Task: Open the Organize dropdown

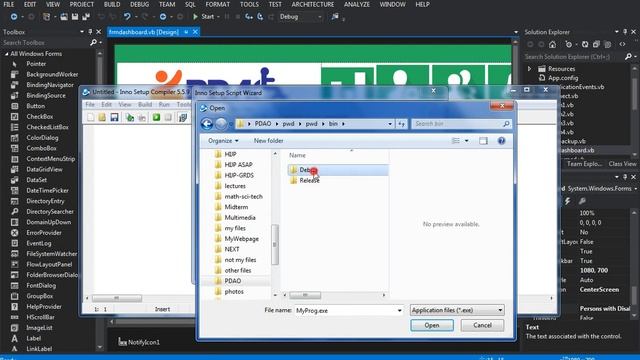Action: pyautogui.click(x=223, y=141)
